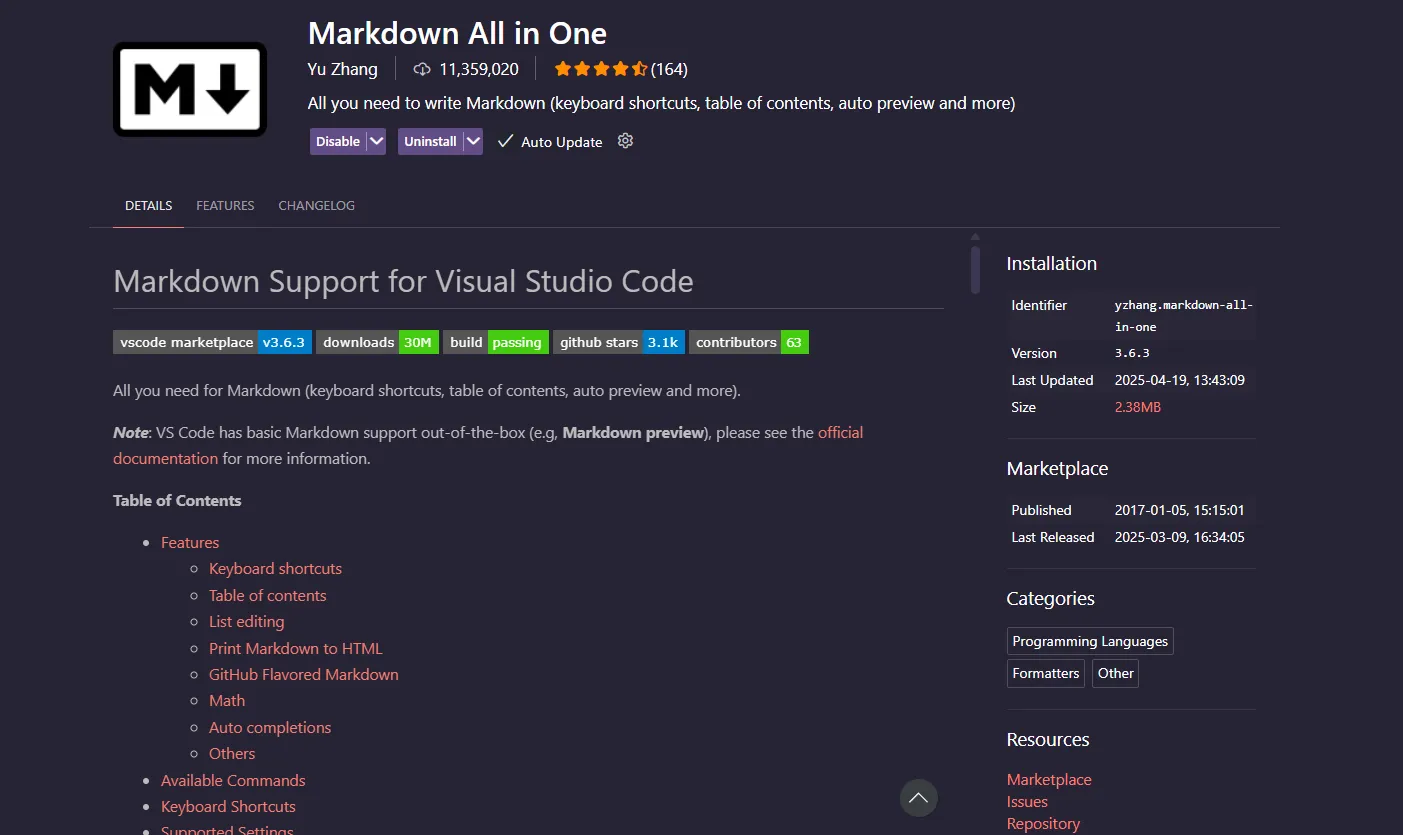Click the Math link in Table of Contents
This screenshot has width=1403, height=835.
tap(227, 700)
